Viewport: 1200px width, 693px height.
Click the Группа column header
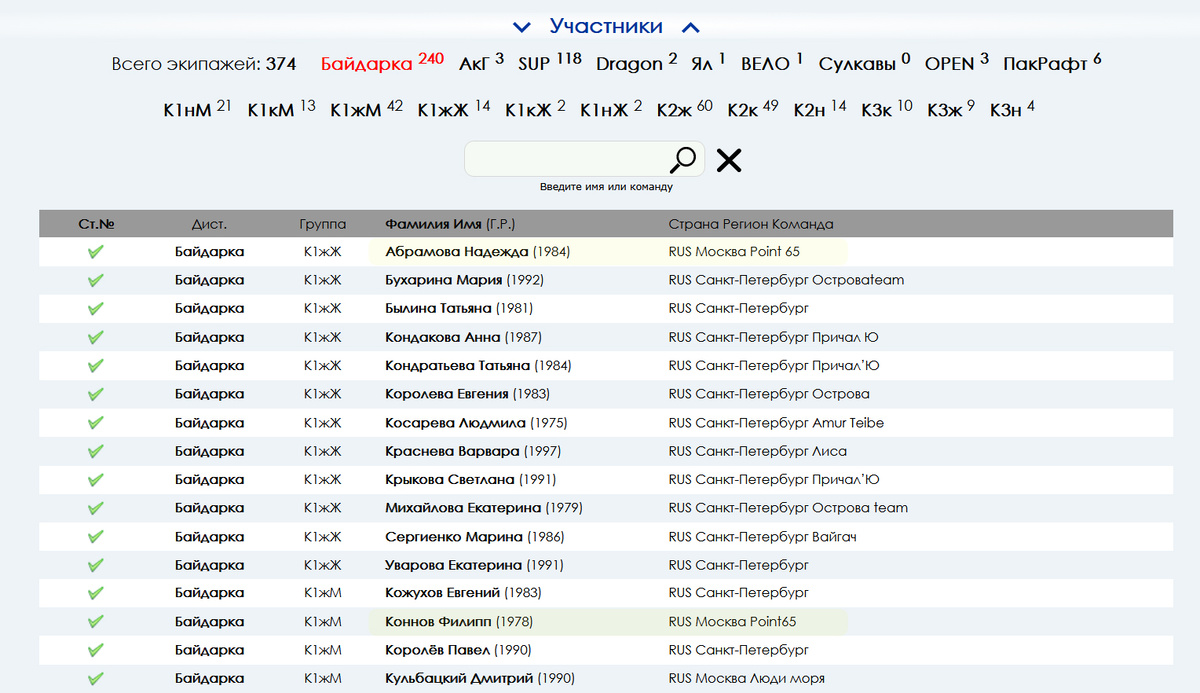point(322,224)
